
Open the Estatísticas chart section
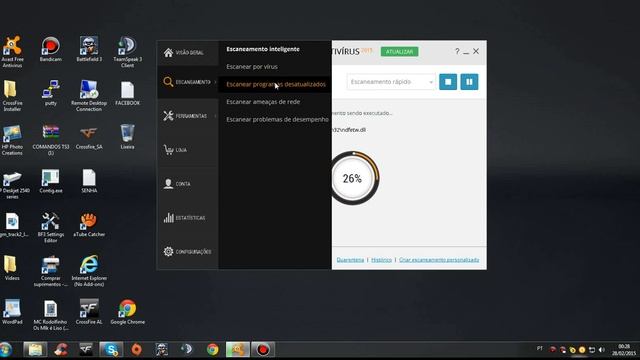click(x=187, y=218)
